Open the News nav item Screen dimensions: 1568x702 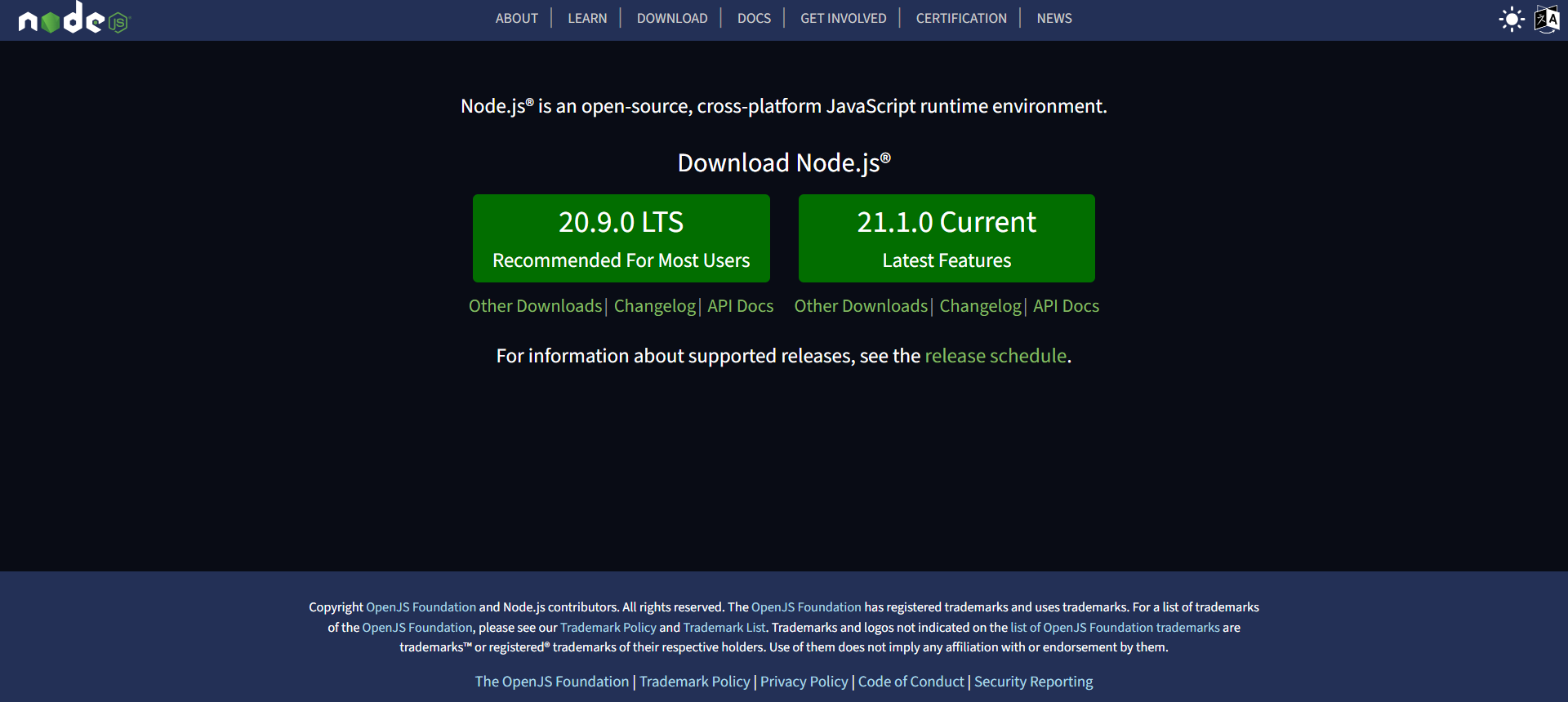tap(1054, 18)
